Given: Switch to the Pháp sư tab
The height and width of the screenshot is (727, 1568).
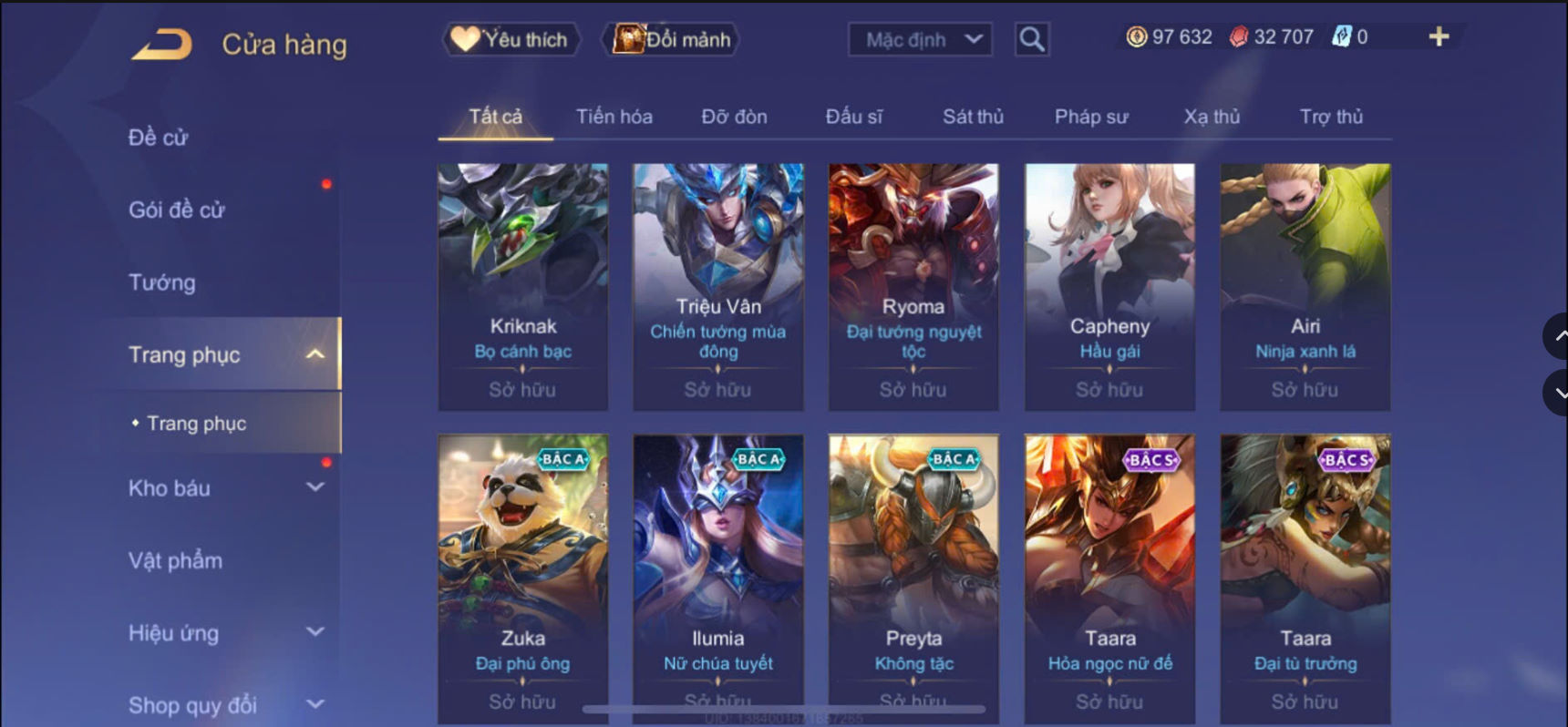Looking at the screenshot, I should click(1091, 117).
